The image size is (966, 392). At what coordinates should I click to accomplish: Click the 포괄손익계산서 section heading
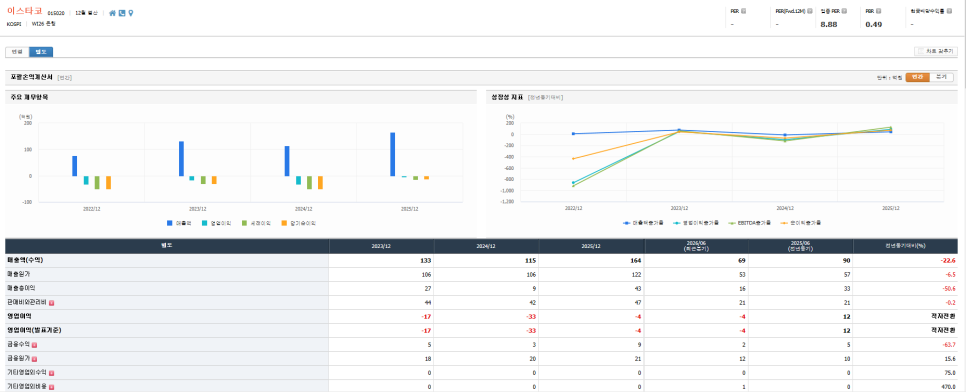(32, 78)
